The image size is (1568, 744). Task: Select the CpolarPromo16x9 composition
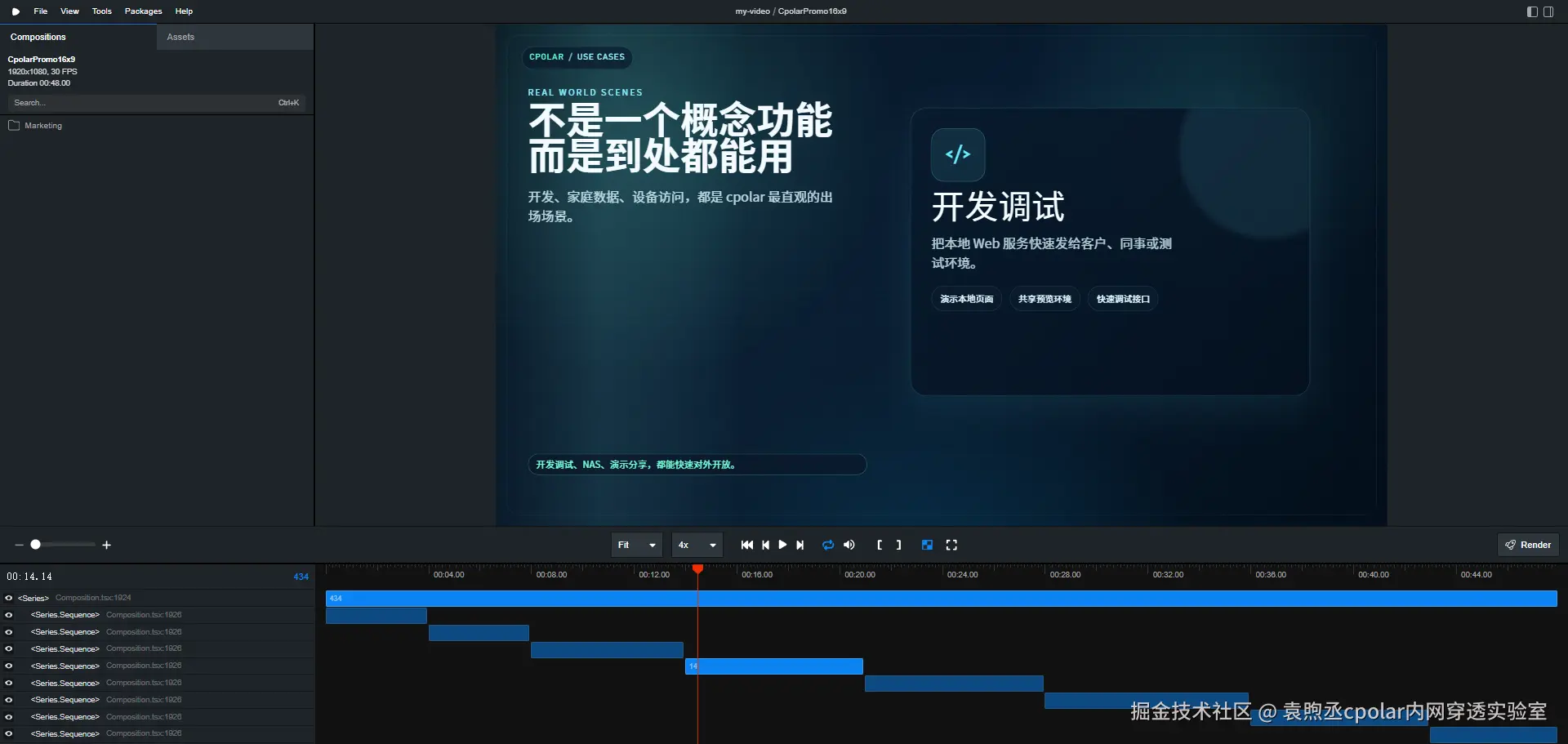[x=42, y=60]
